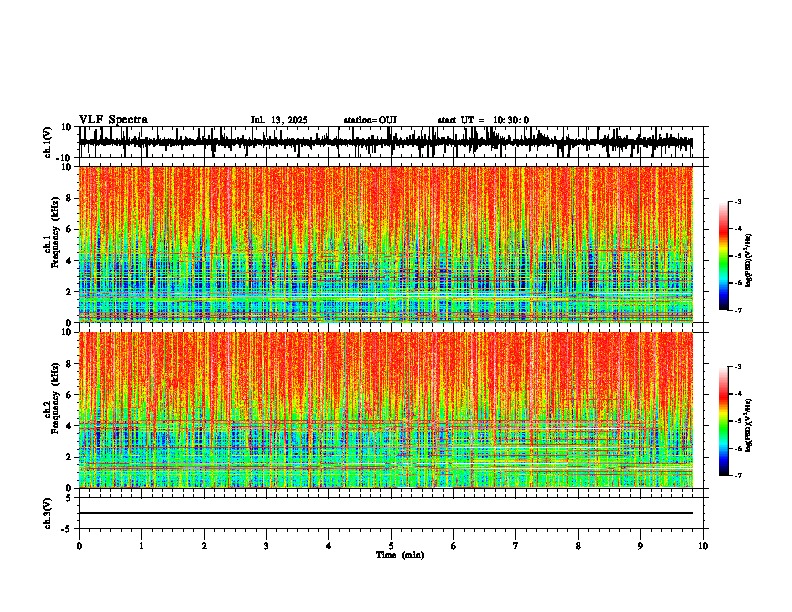Click the '3' tick on the Time axis
The height and width of the screenshot is (612, 792).
pyautogui.click(x=266, y=546)
